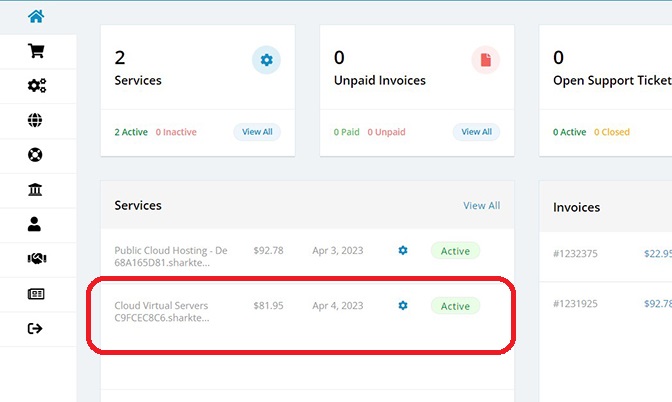Open View All link in Services list header
Viewport: 672px width, 402px height.
point(482,206)
